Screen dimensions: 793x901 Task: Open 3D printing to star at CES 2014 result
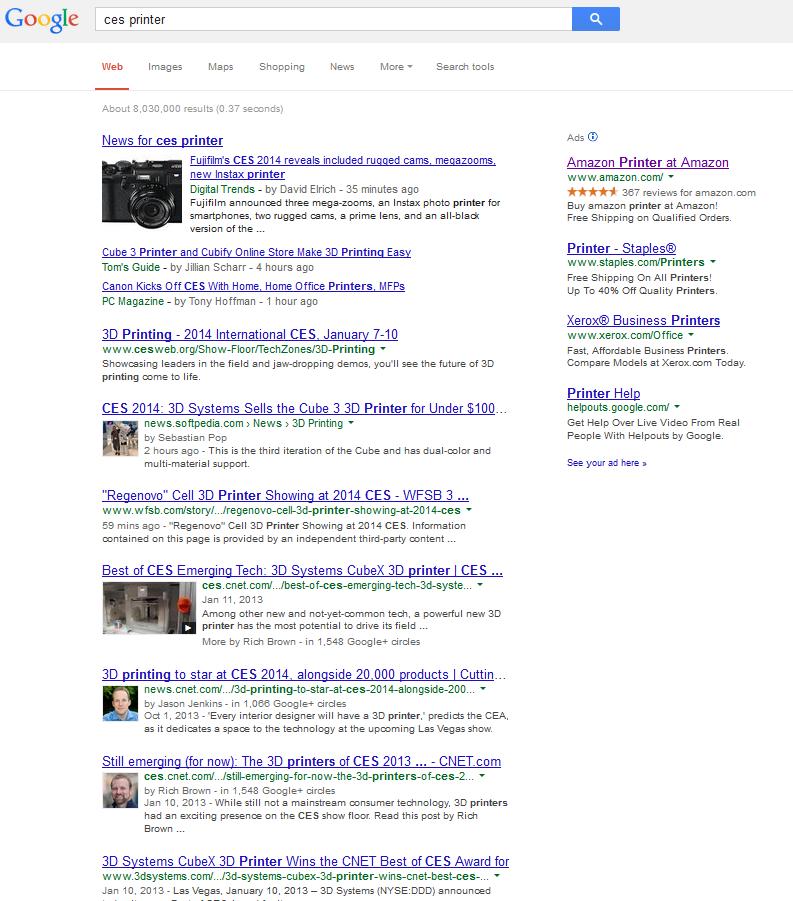point(304,674)
